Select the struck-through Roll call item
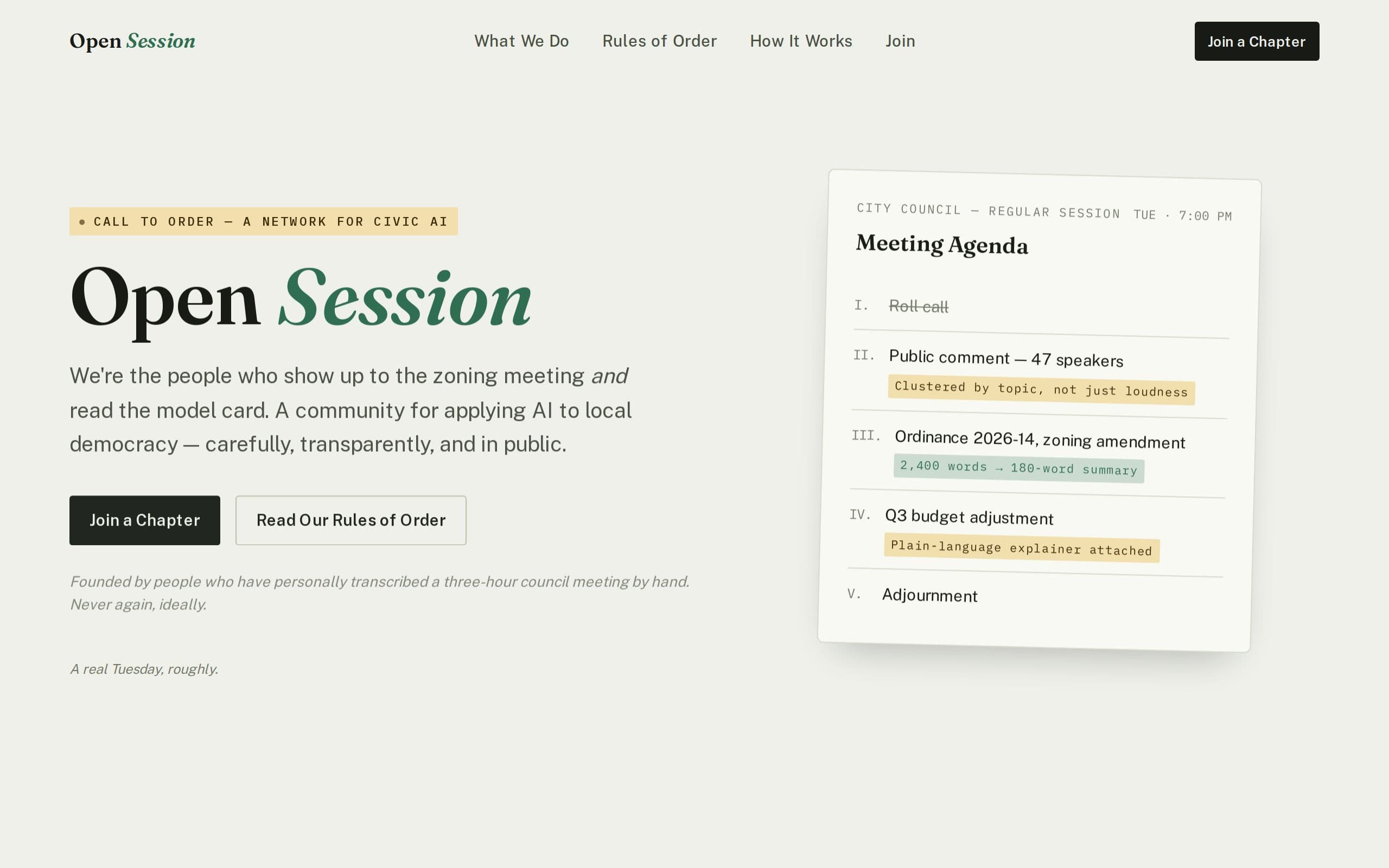This screenshot has width=1389, height=868. (919, 306)
